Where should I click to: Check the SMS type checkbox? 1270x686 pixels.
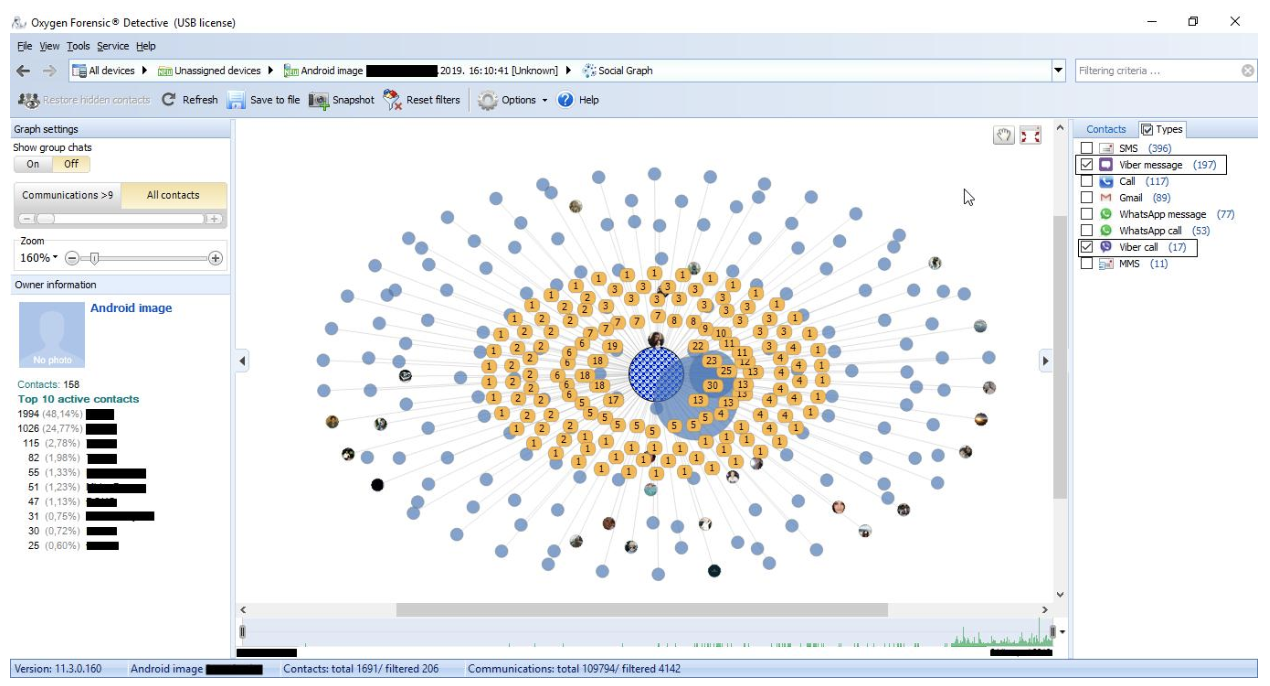(1087, 149)
